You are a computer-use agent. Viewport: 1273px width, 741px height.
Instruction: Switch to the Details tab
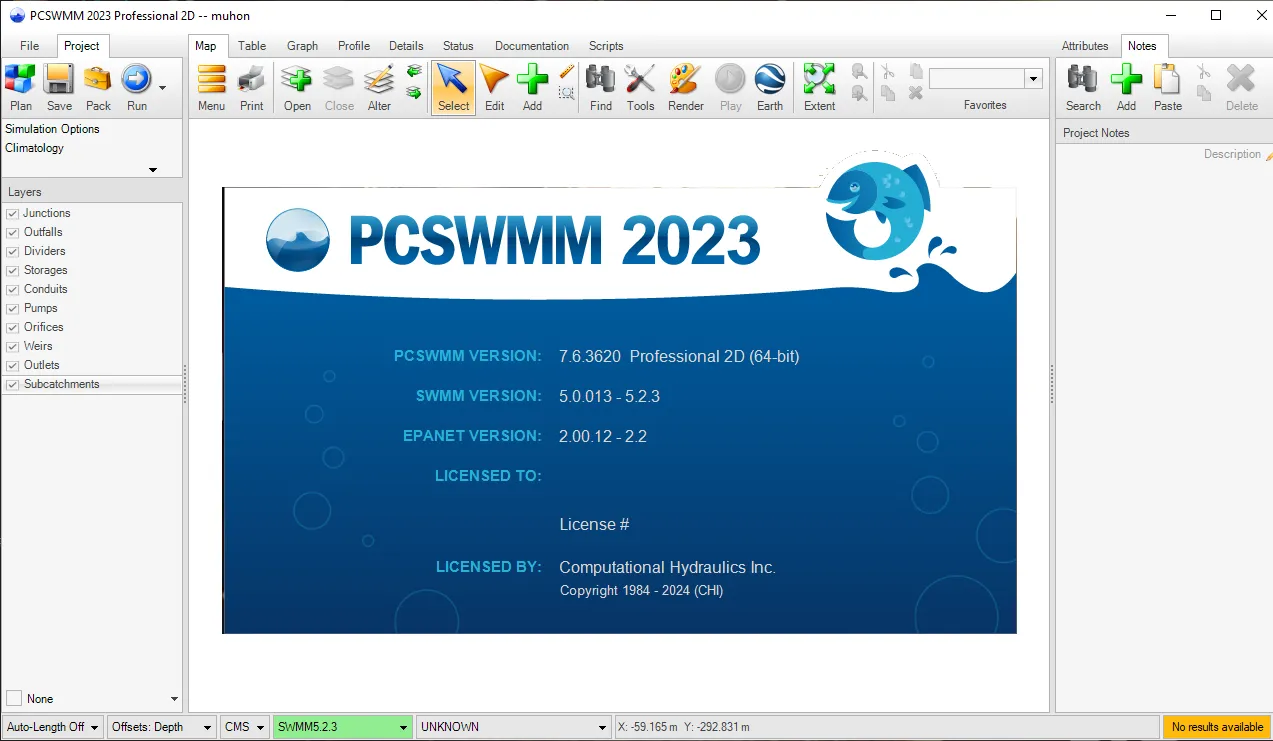coord(406,46)
